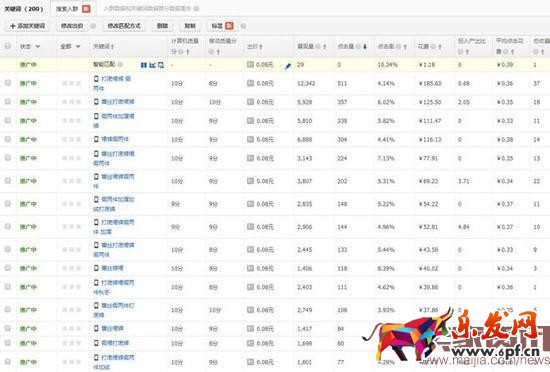Click the bid icon before 0.08元 in the 1,406 row

click(250, 268)
